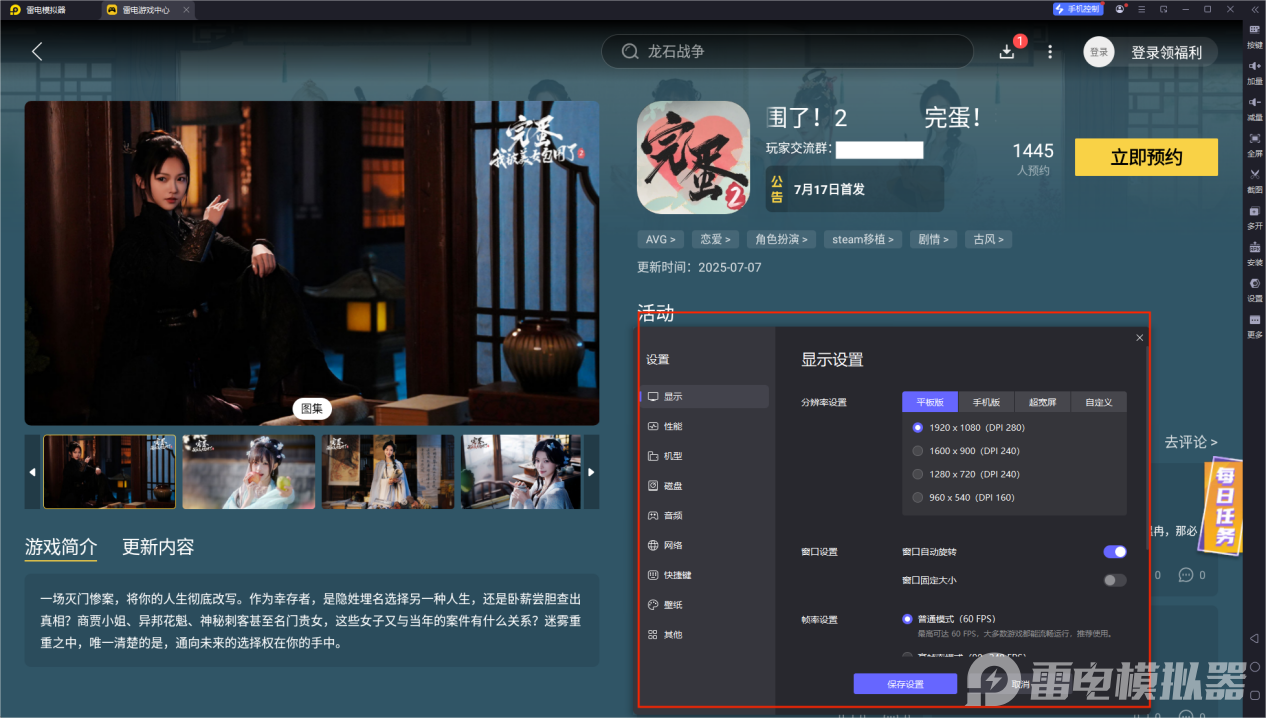Toggle 窗口自动旋转 switch off
Viewport: 1266px width, 718px height.
point(1114,551)
